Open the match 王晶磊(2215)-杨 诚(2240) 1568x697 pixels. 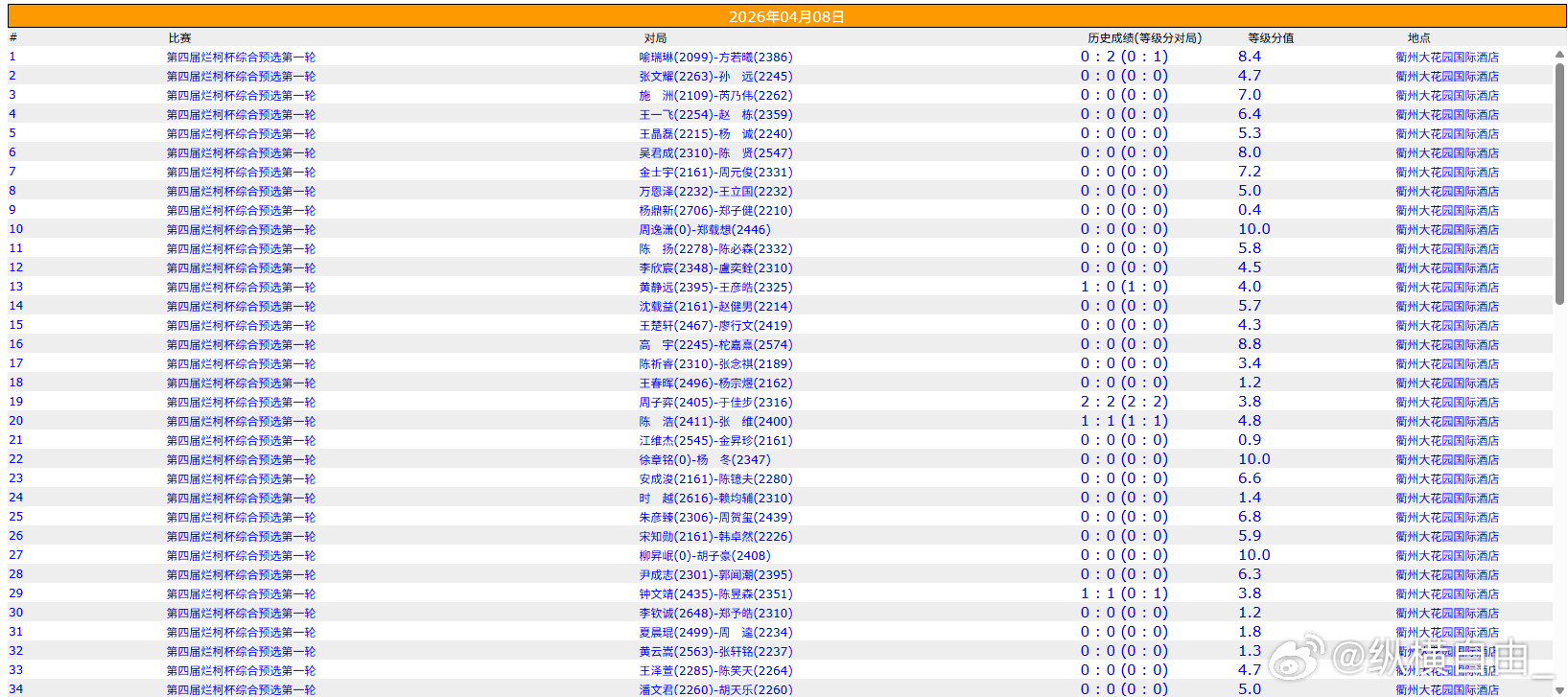click(715, 134)
